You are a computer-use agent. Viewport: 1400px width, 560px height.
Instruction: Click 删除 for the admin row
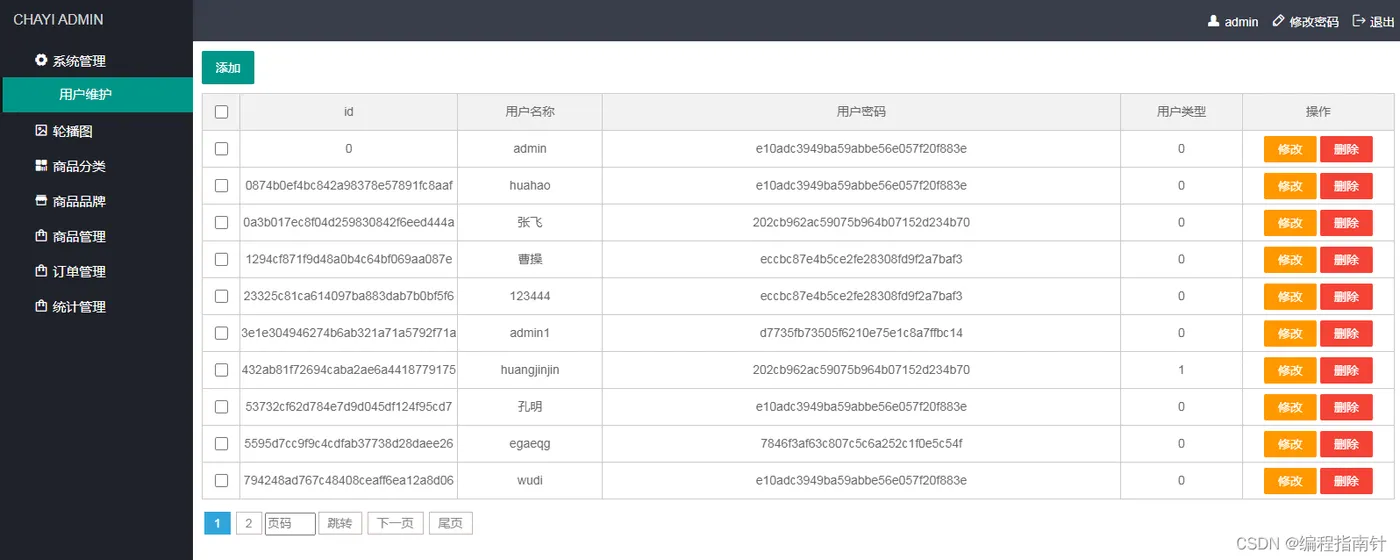click(x=1346, y=149)
